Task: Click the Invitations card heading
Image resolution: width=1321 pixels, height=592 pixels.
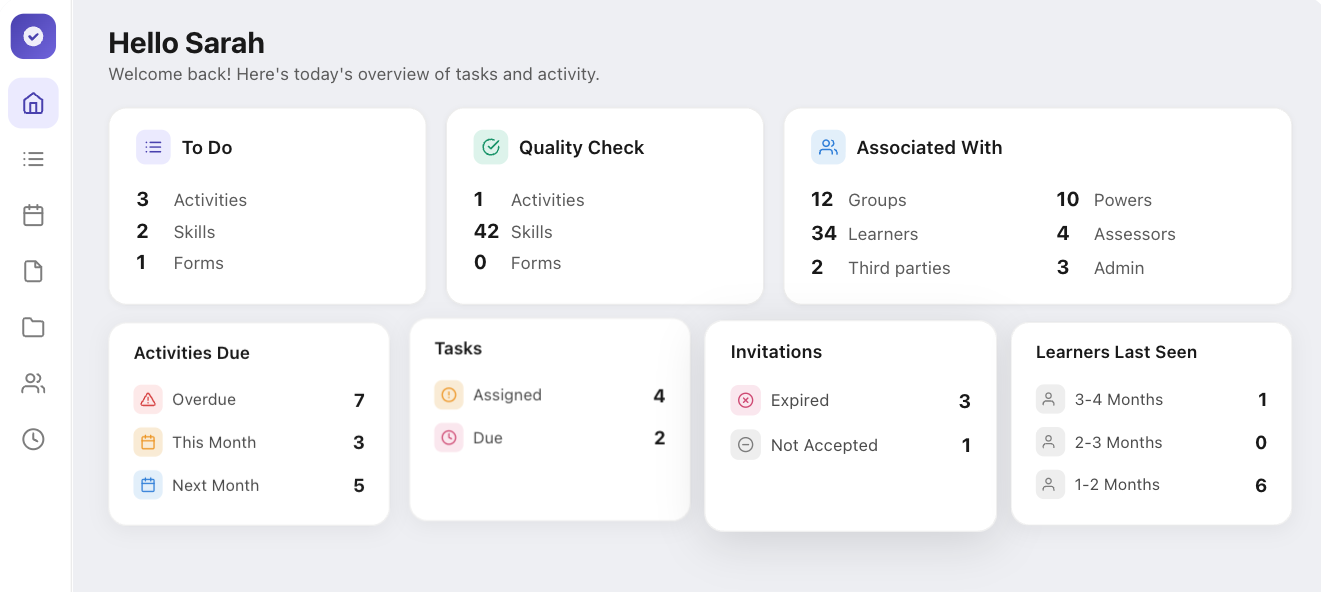Action: pyautogui.click(x=776, y=352)
